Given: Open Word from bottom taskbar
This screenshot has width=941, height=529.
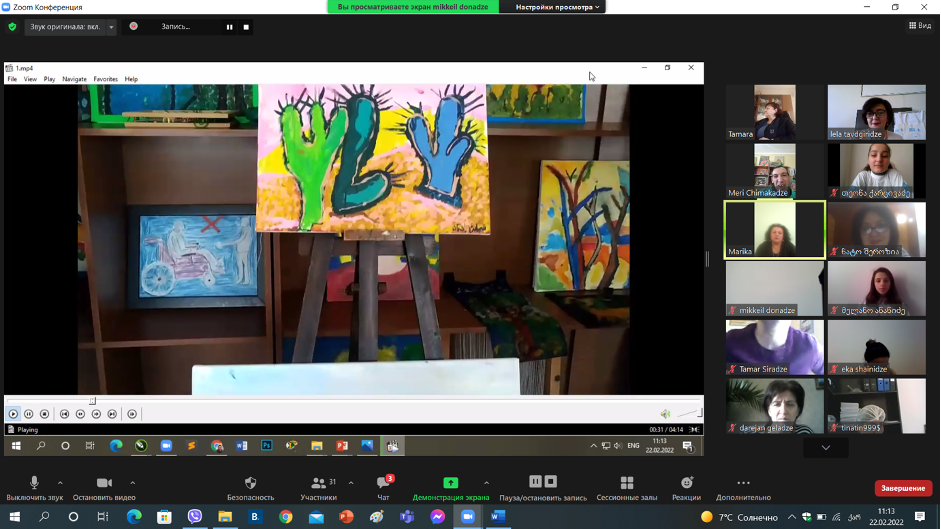Looking at the screenshot, I should [x=498, y=517].
